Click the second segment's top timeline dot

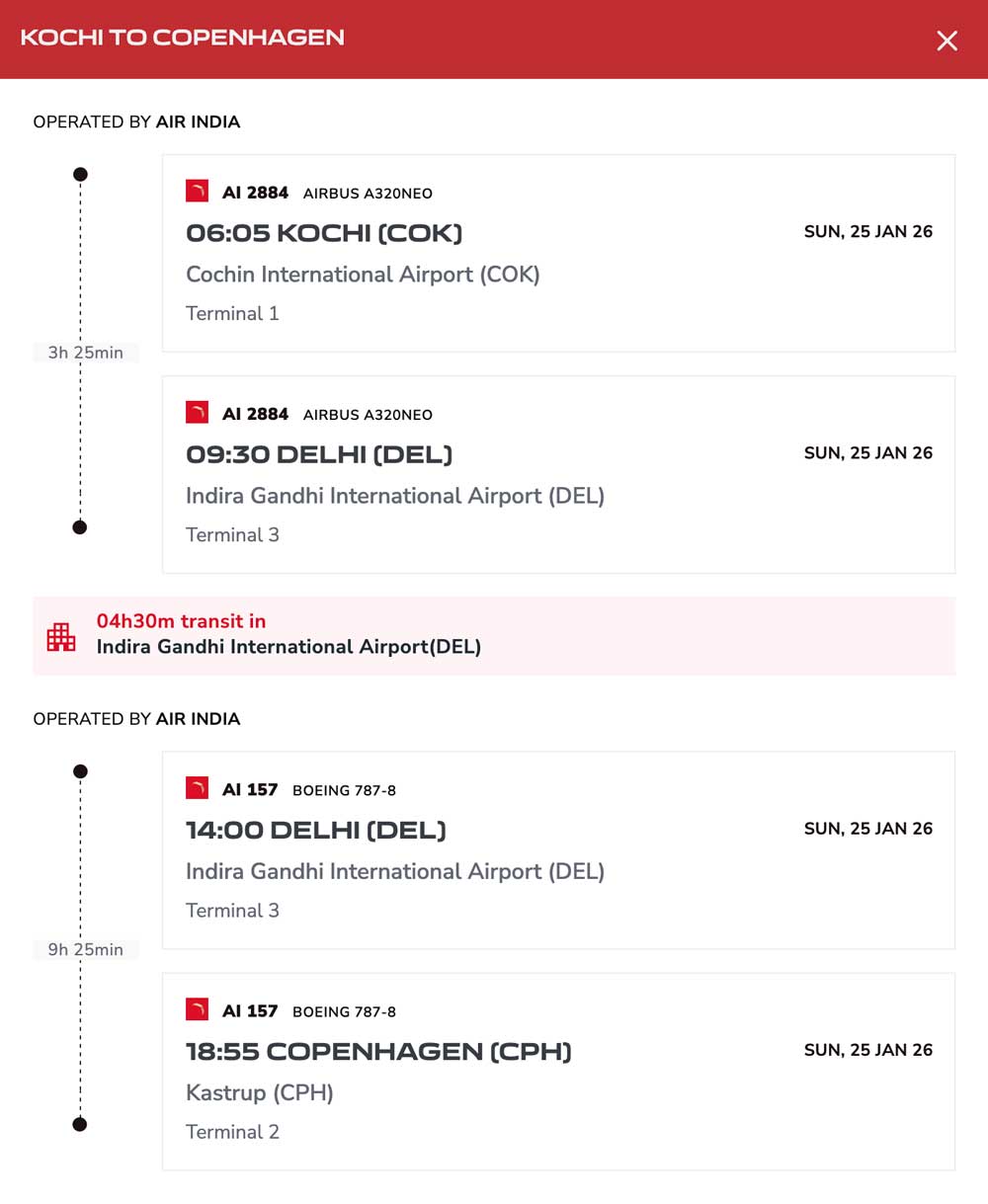80,771
